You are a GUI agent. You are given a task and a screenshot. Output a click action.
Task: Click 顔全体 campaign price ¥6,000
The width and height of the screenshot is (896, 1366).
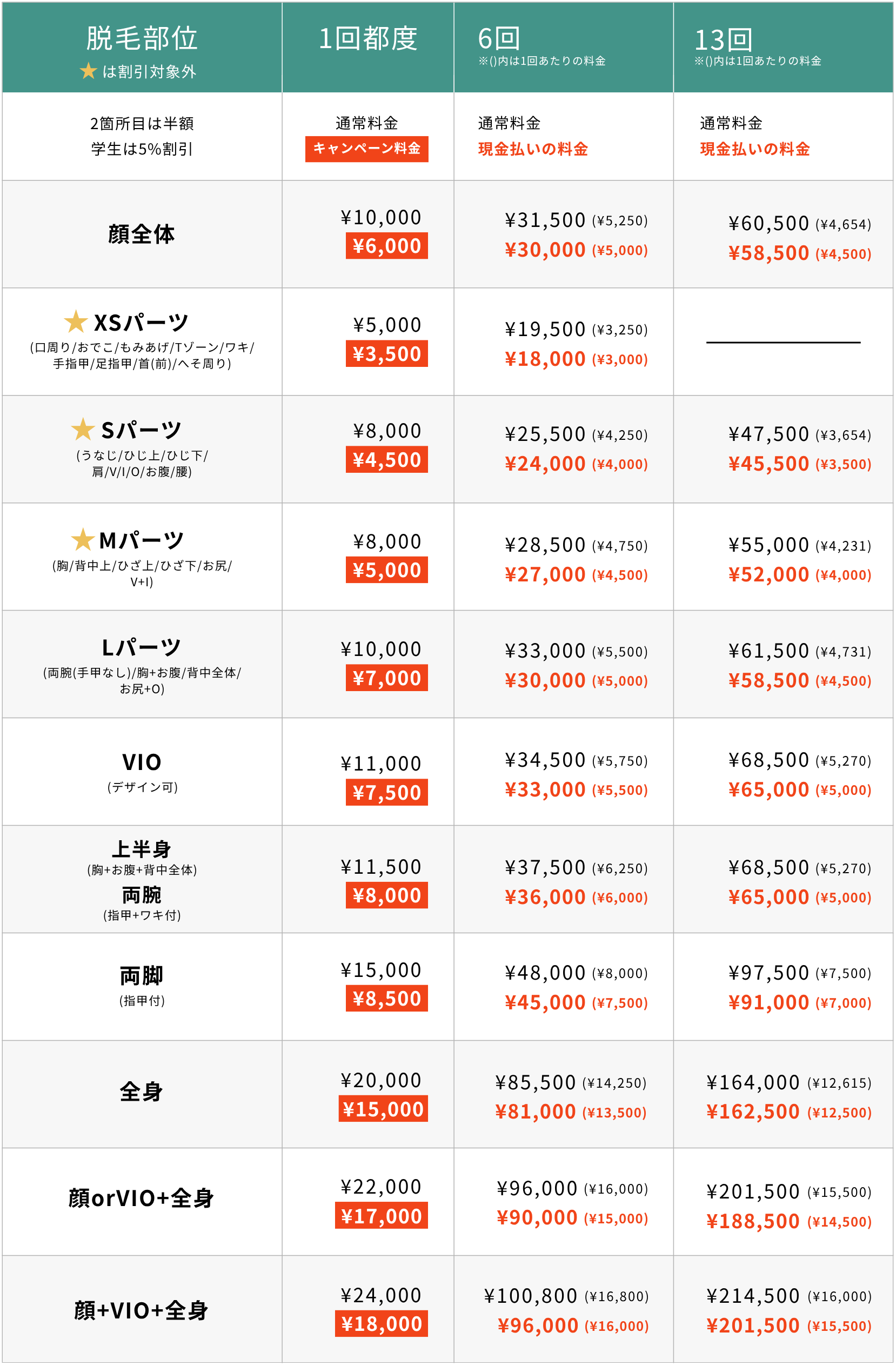(x=387, y=246)
